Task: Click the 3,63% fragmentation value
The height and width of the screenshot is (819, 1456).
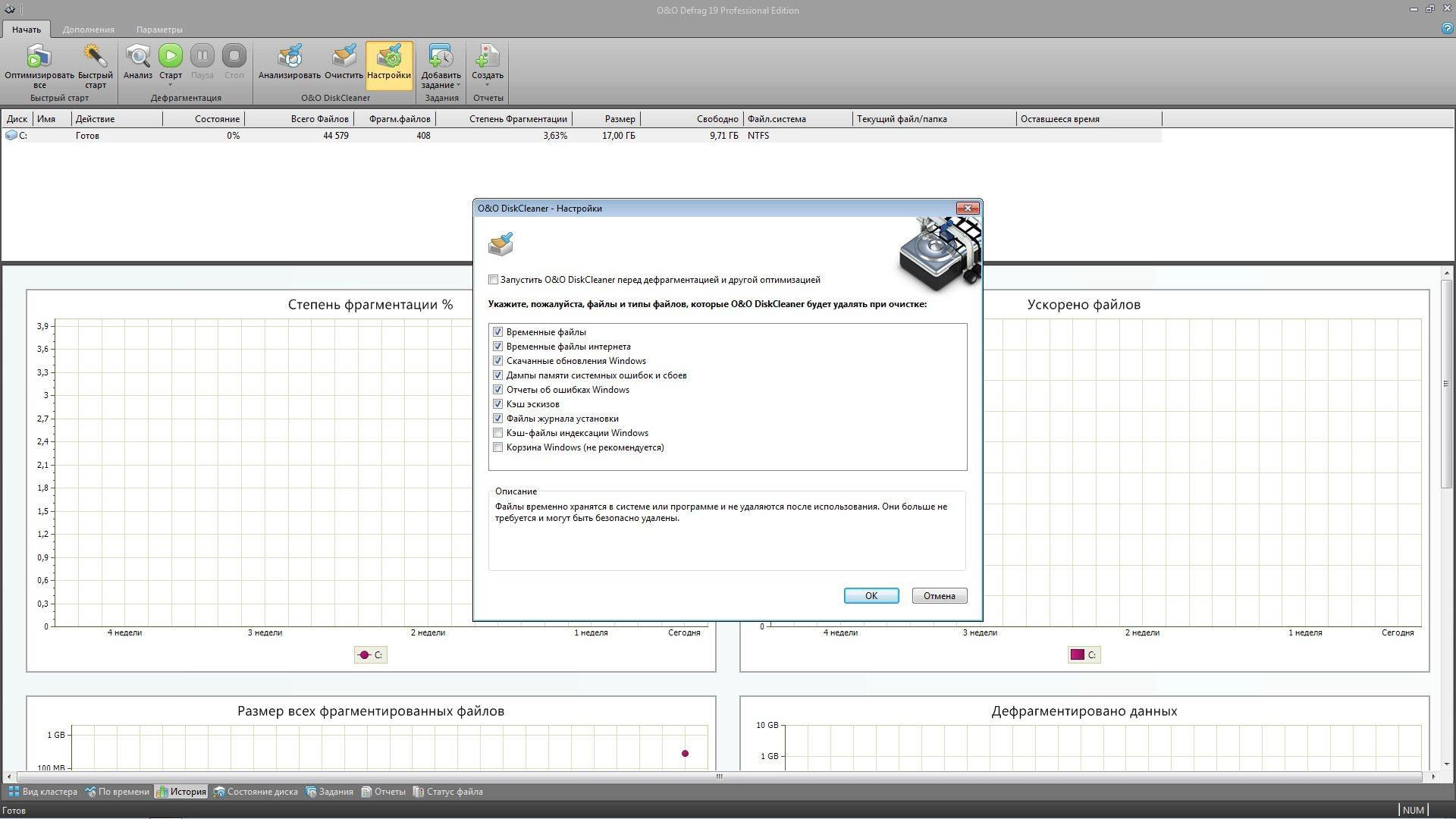Action: [555, 136]
